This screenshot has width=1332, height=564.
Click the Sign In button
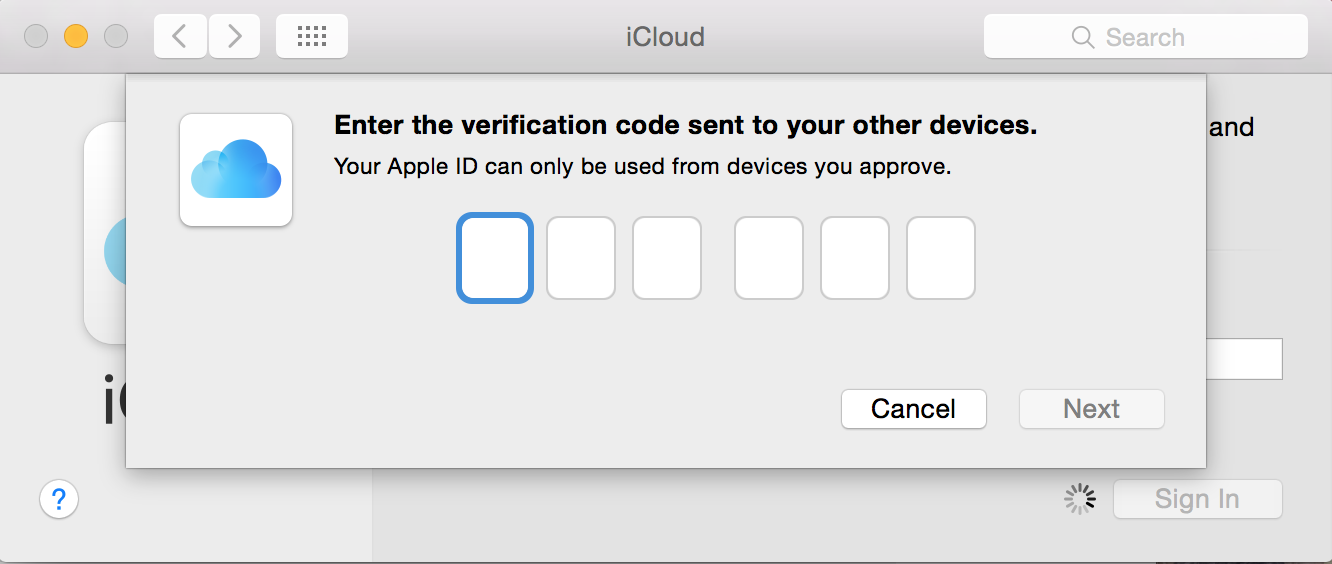click(x=1197, y=499)
